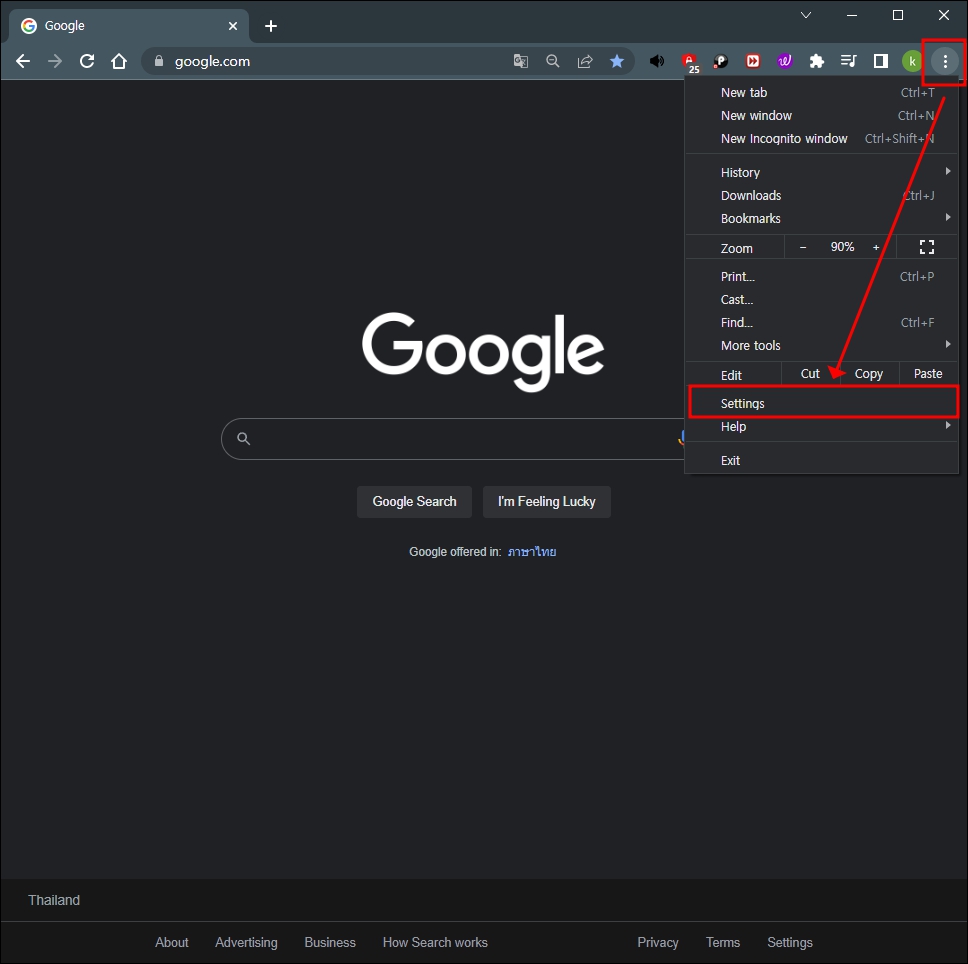The width and height of the screenshot is (968, 964).
Task: Enter fullscreen from the Zoom row
Action: 927,247
